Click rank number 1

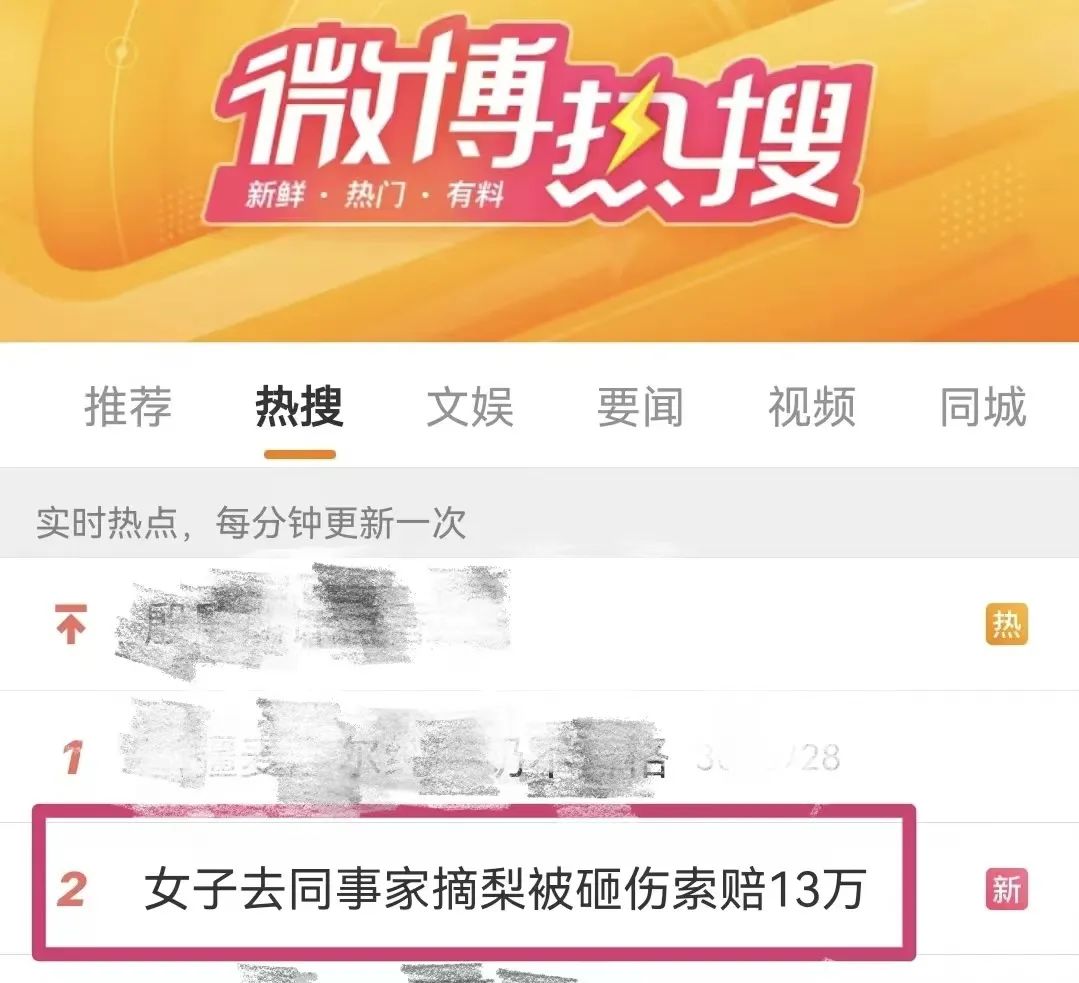coord(72,757)
